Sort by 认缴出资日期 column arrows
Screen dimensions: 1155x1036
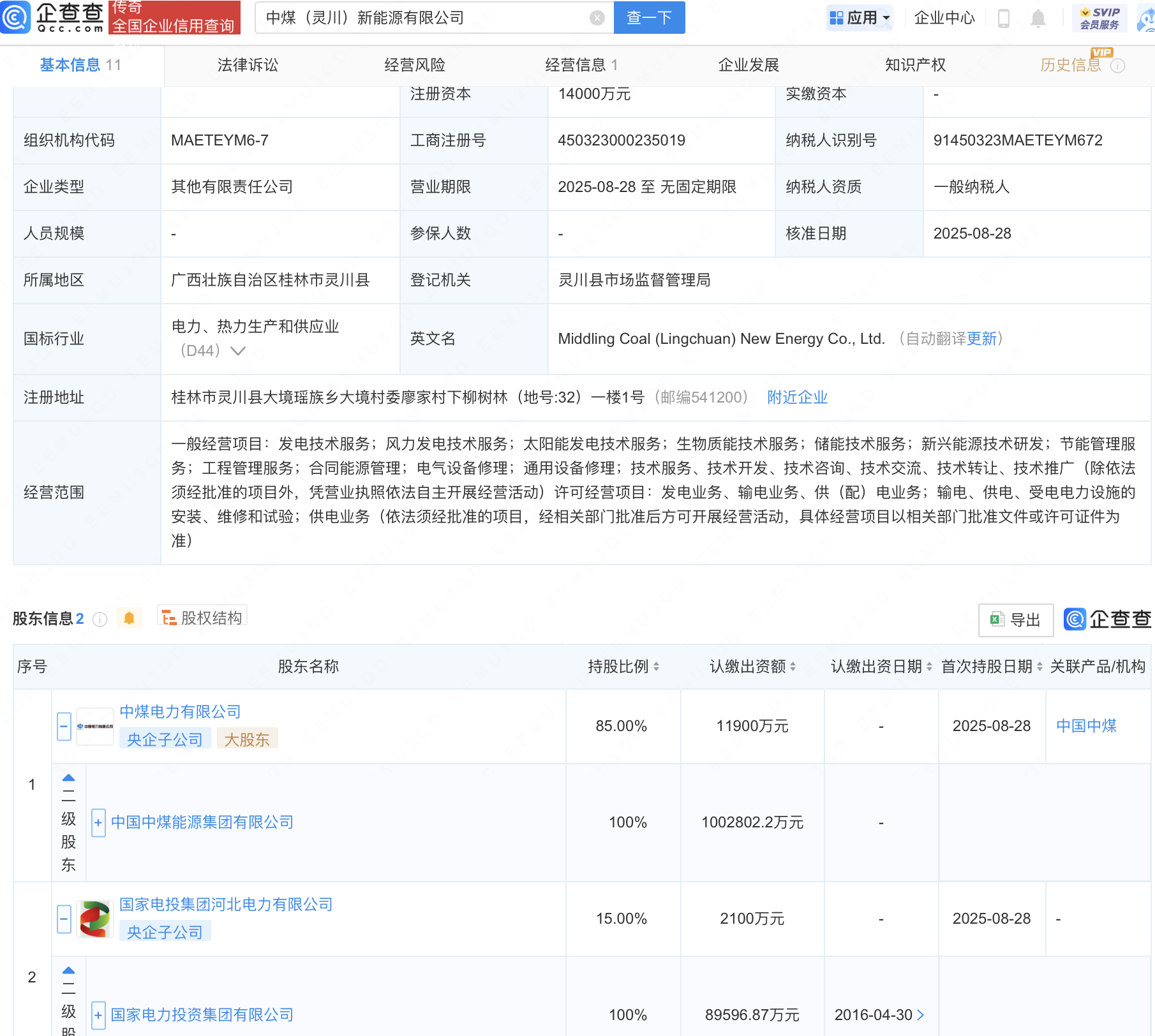point(930,667)
